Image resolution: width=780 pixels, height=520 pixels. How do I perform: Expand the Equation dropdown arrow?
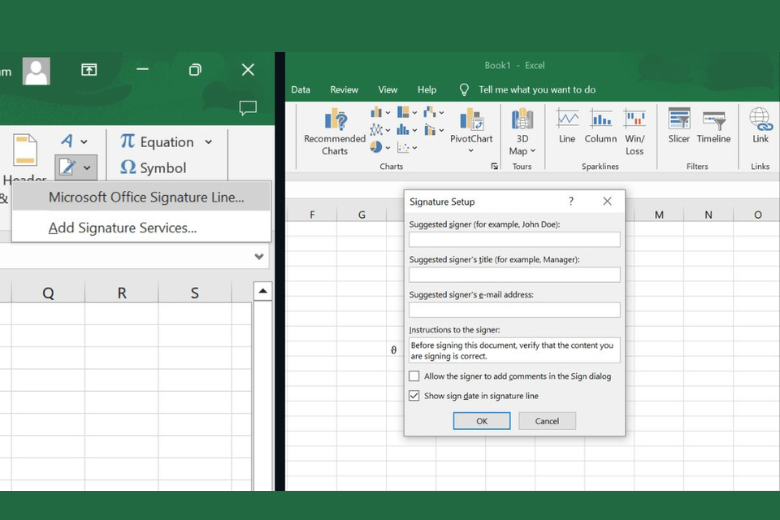coord(208,142)
